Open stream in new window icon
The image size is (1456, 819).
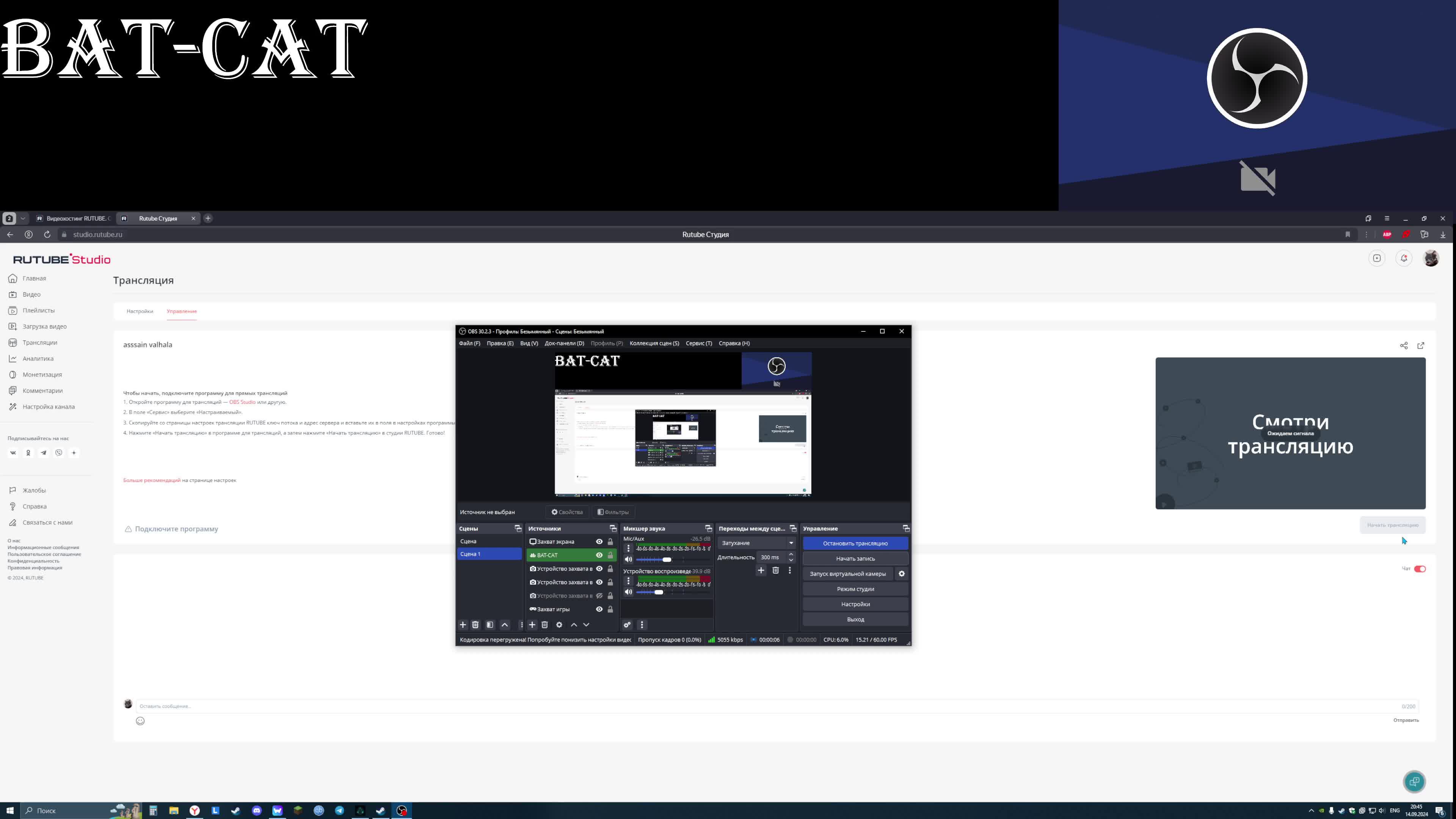coord(1421,345)
